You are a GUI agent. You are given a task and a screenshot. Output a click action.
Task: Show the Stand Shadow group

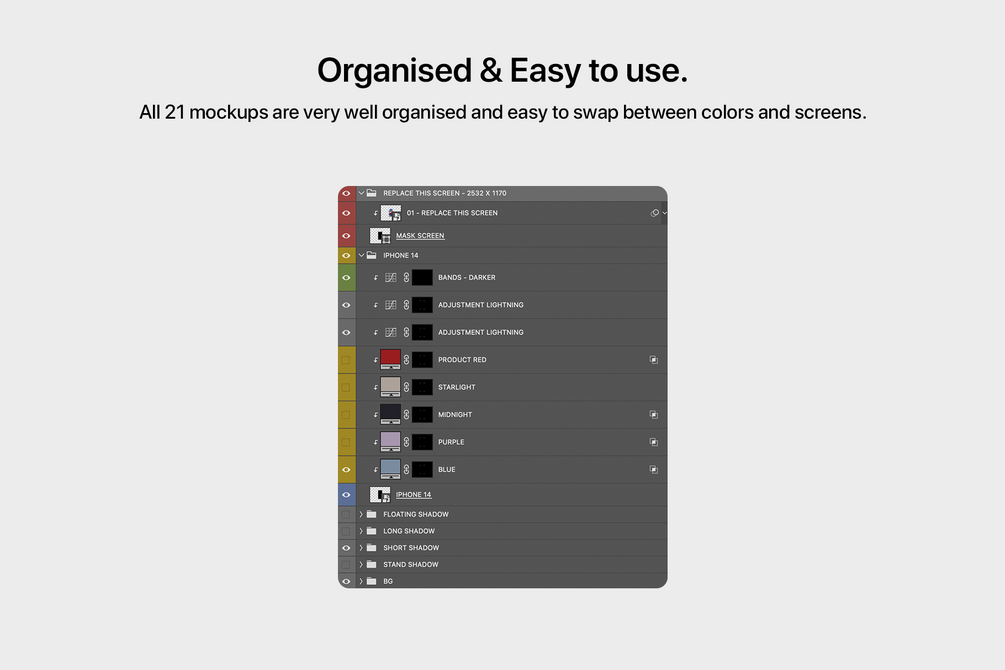pos(346,564)
